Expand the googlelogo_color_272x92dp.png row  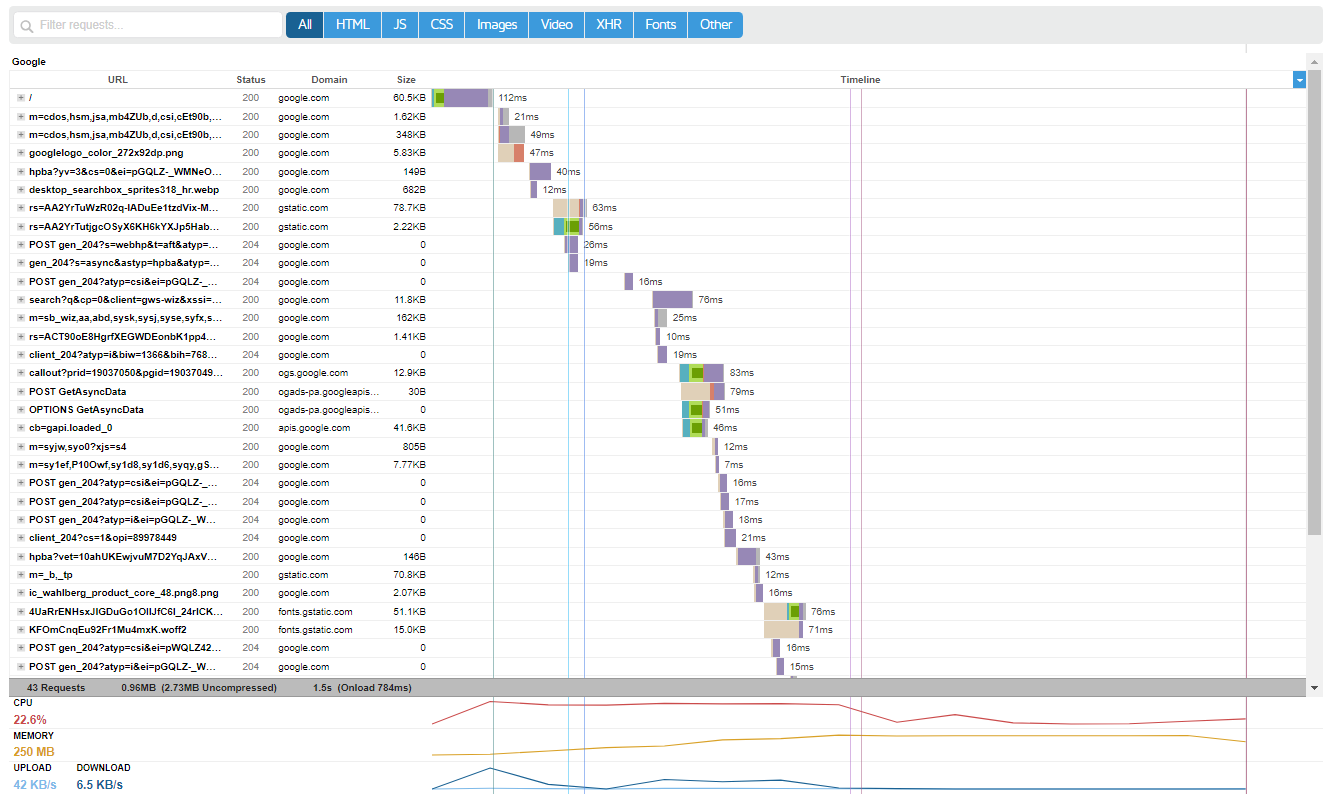[x=20, y=153]
